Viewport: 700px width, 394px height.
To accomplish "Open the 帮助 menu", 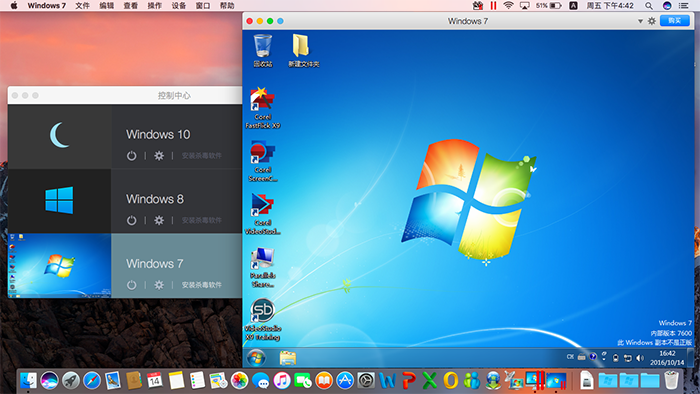I will (227, 6).
